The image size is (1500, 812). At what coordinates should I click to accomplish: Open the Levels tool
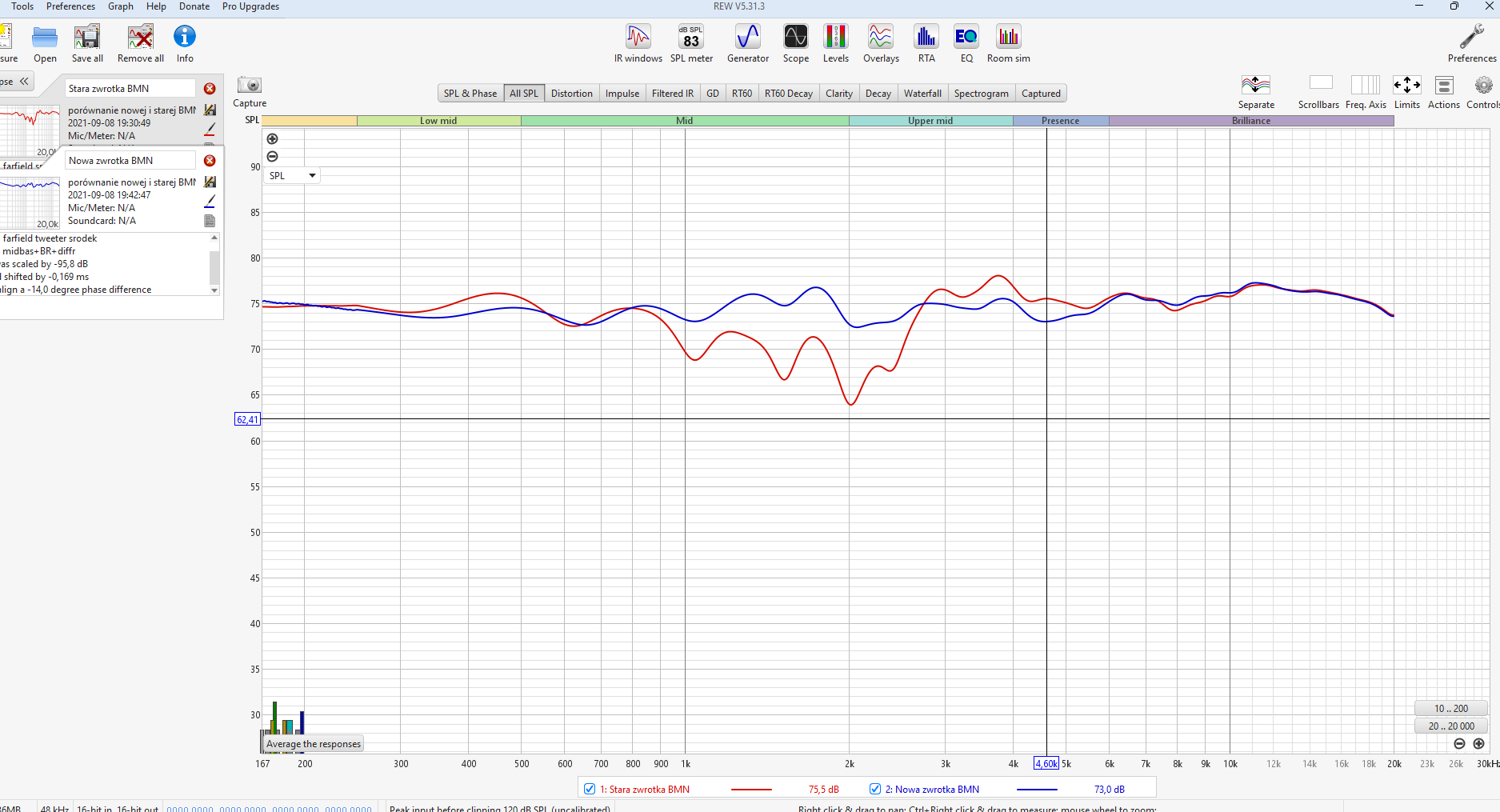pos(836,43)
